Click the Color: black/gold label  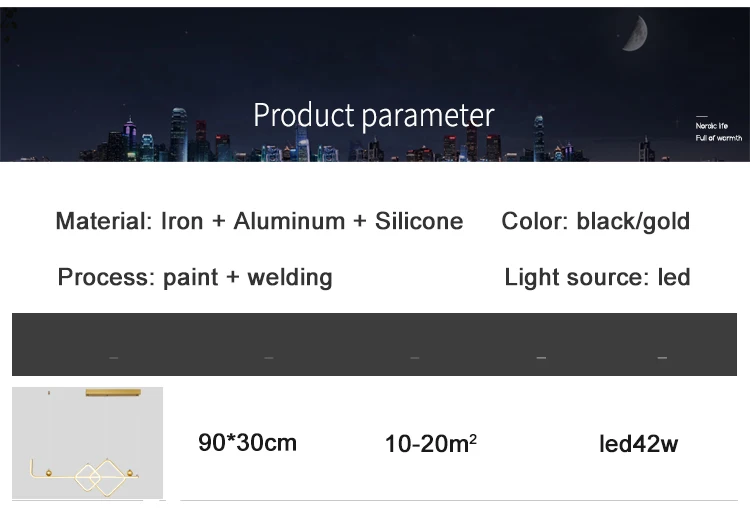pos(596,221)
